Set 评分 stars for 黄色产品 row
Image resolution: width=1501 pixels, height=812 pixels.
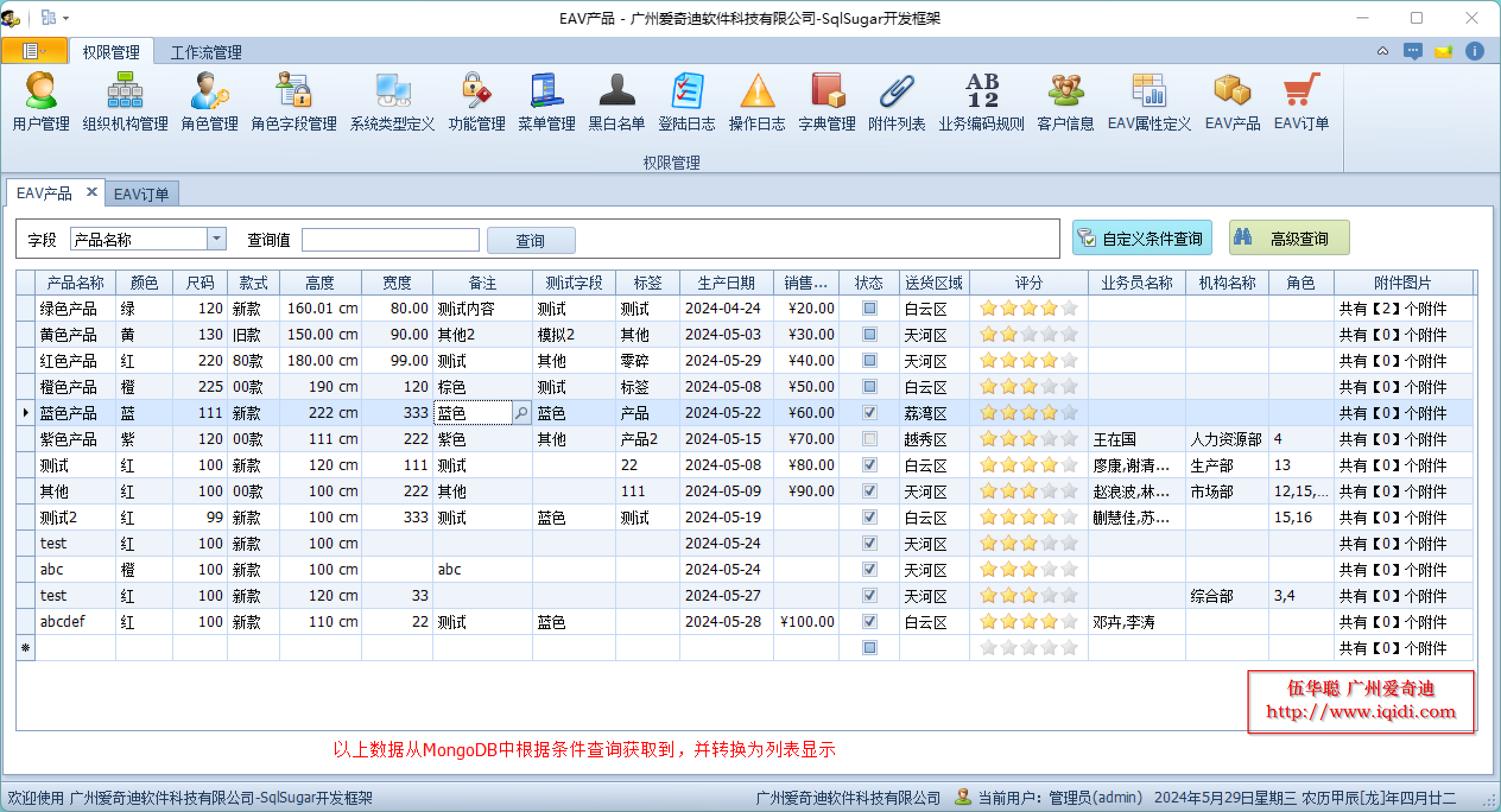(1028, 334)
